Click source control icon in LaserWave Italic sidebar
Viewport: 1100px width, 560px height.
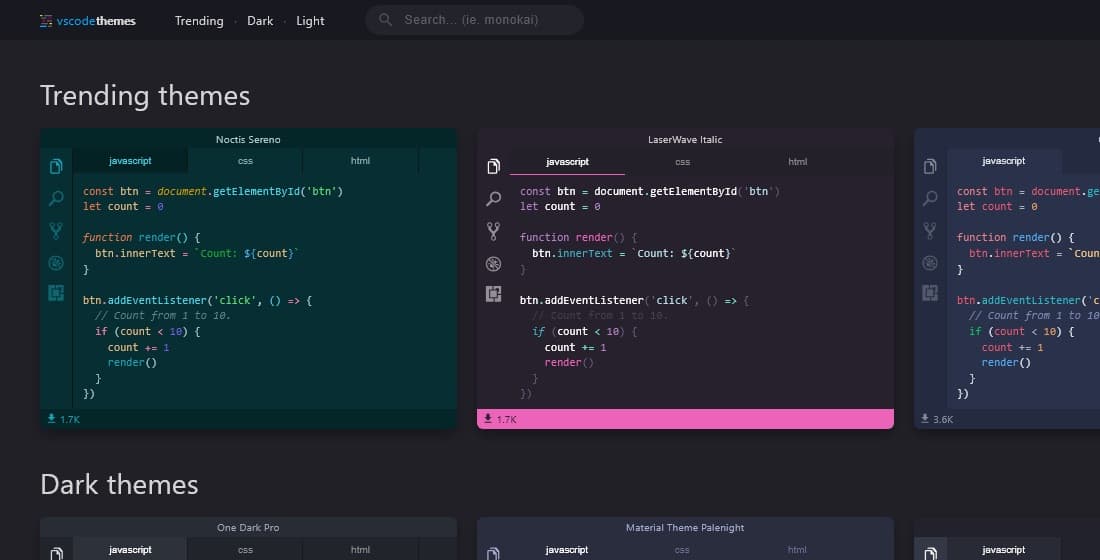493,231
